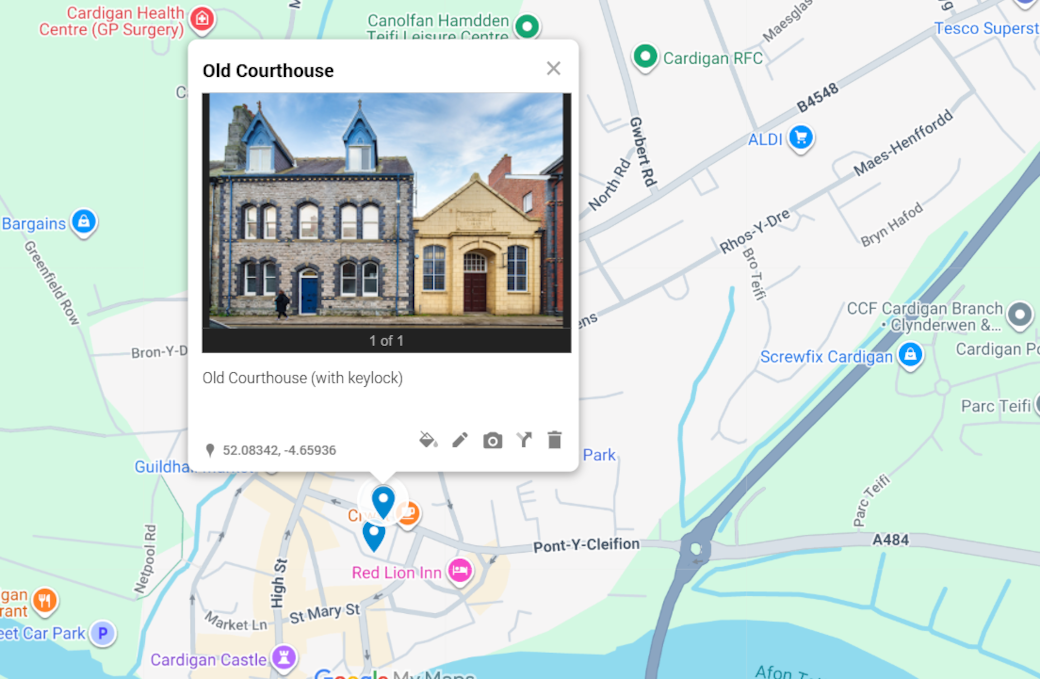Click the Old Courthouse title text
This screenshot has height=679, width=1040.
pyautogui.click(x=268, y=71)
